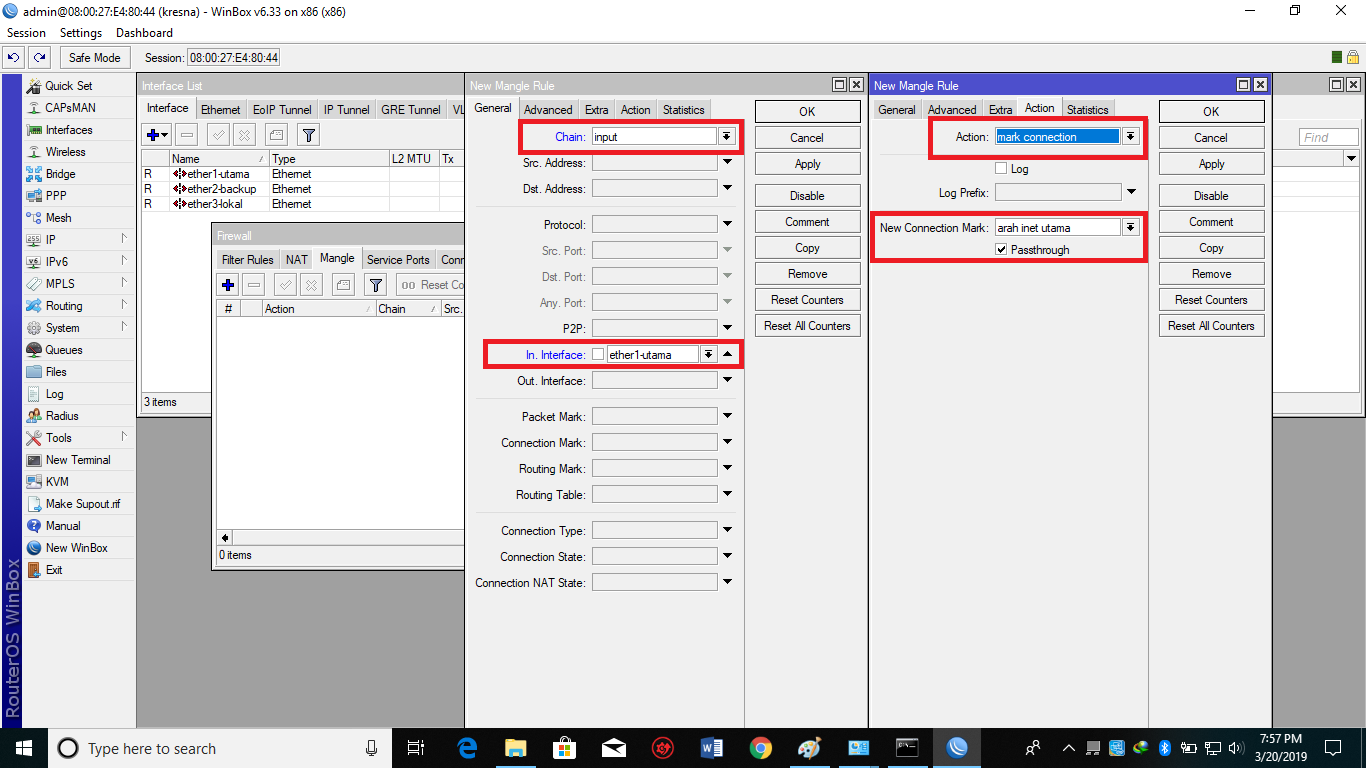The width and height of the screenshot is (1366, 768).
Task: Open the Settings menu
Action: pos(81,33)
